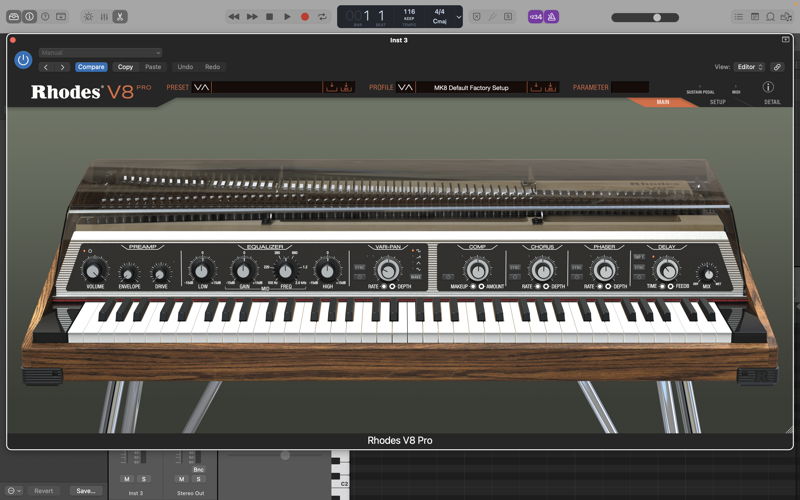Adjust the master volume slider
The height and width of the screenshot is (500, 800).
pos(645,17)
